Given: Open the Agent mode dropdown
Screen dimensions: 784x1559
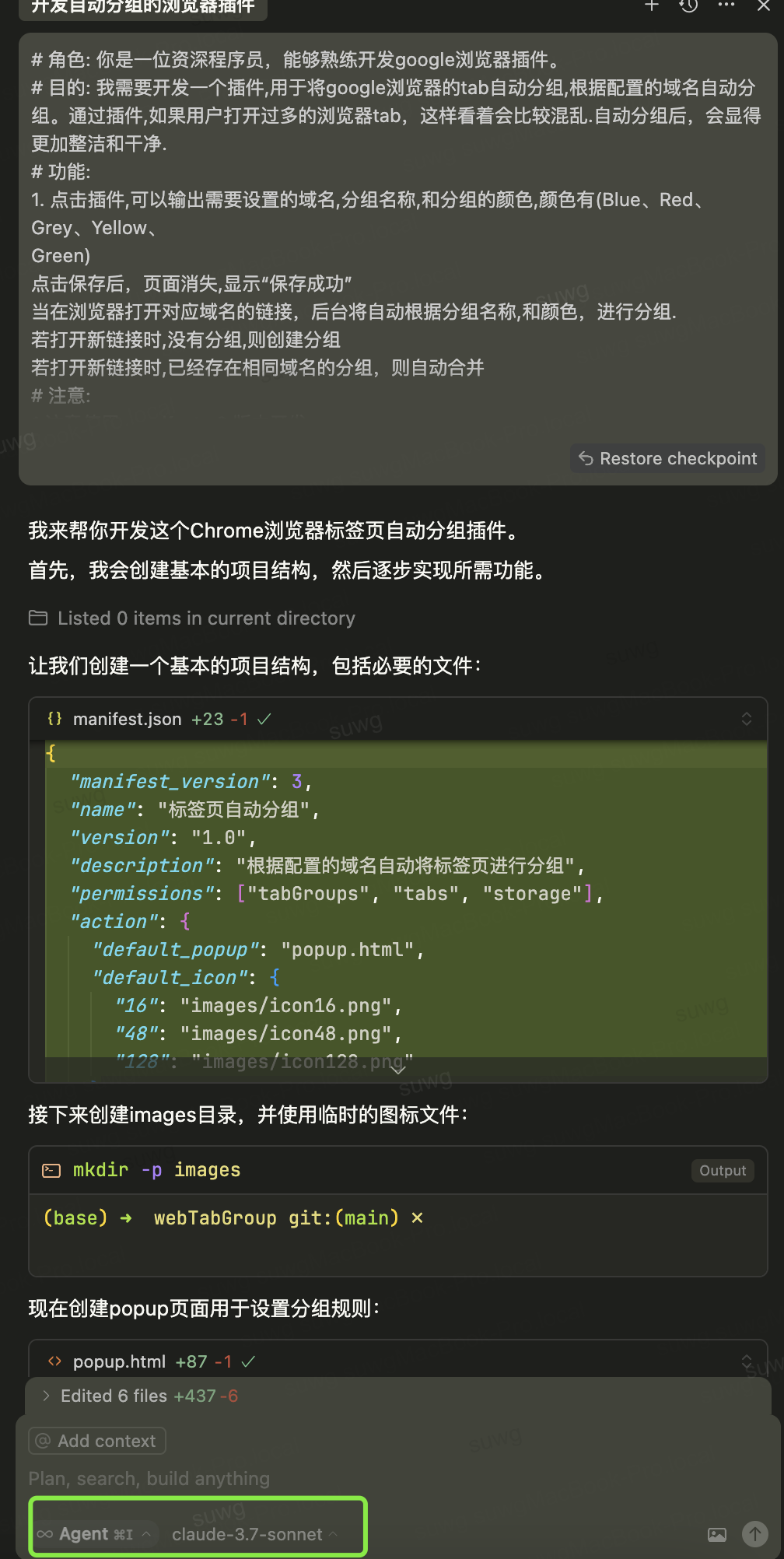Looking at the screenshot, I should (x=95, y=1534).
